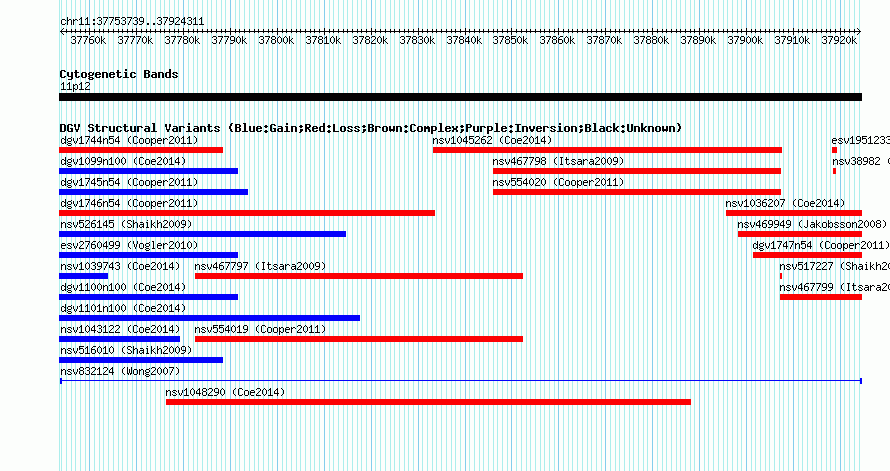Screen dimensions: 890x471
Task: Click the 37760k ruler position
Action: pyautogui.click(x=88, y=40)
